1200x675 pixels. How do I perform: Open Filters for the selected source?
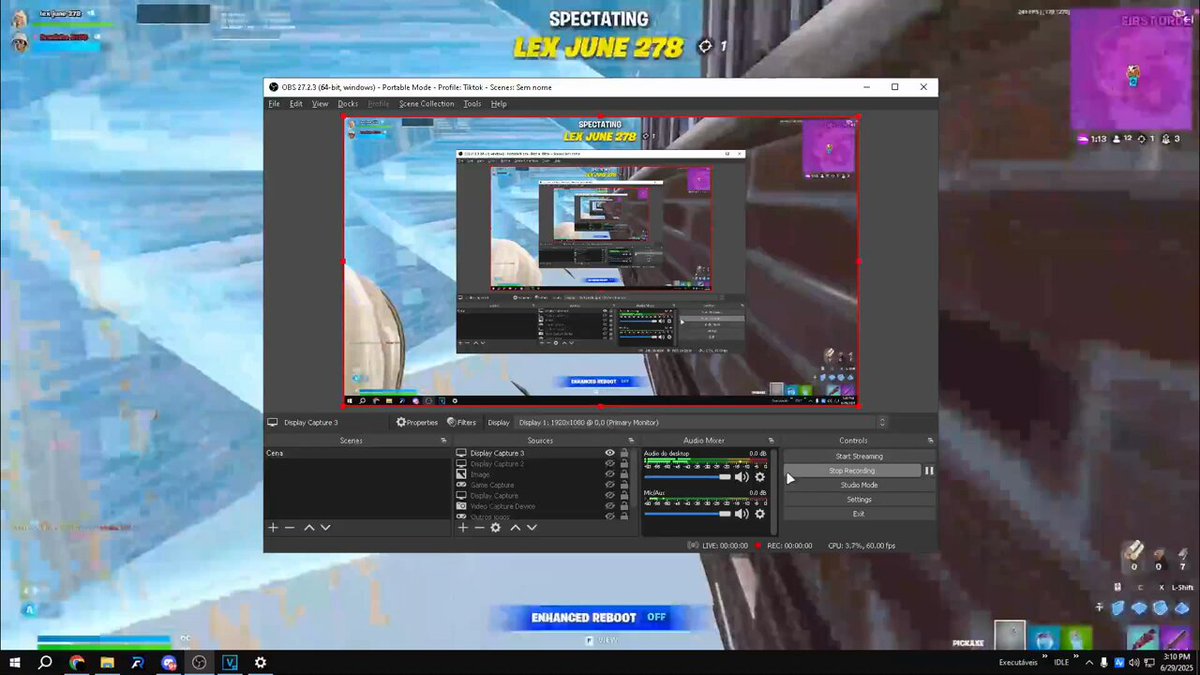(461, 422)
